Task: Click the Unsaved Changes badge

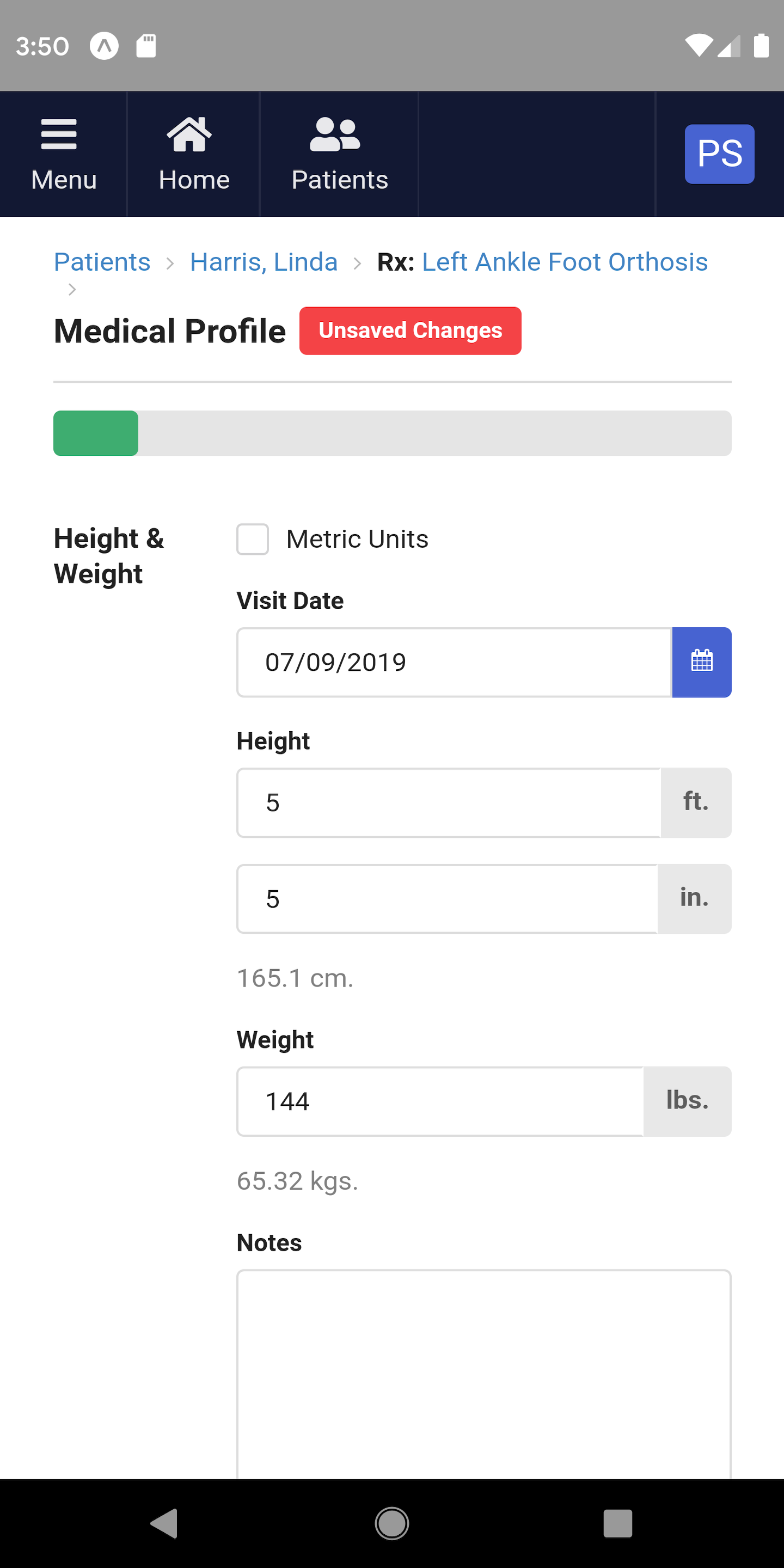Action: click(x=411, y=330)
